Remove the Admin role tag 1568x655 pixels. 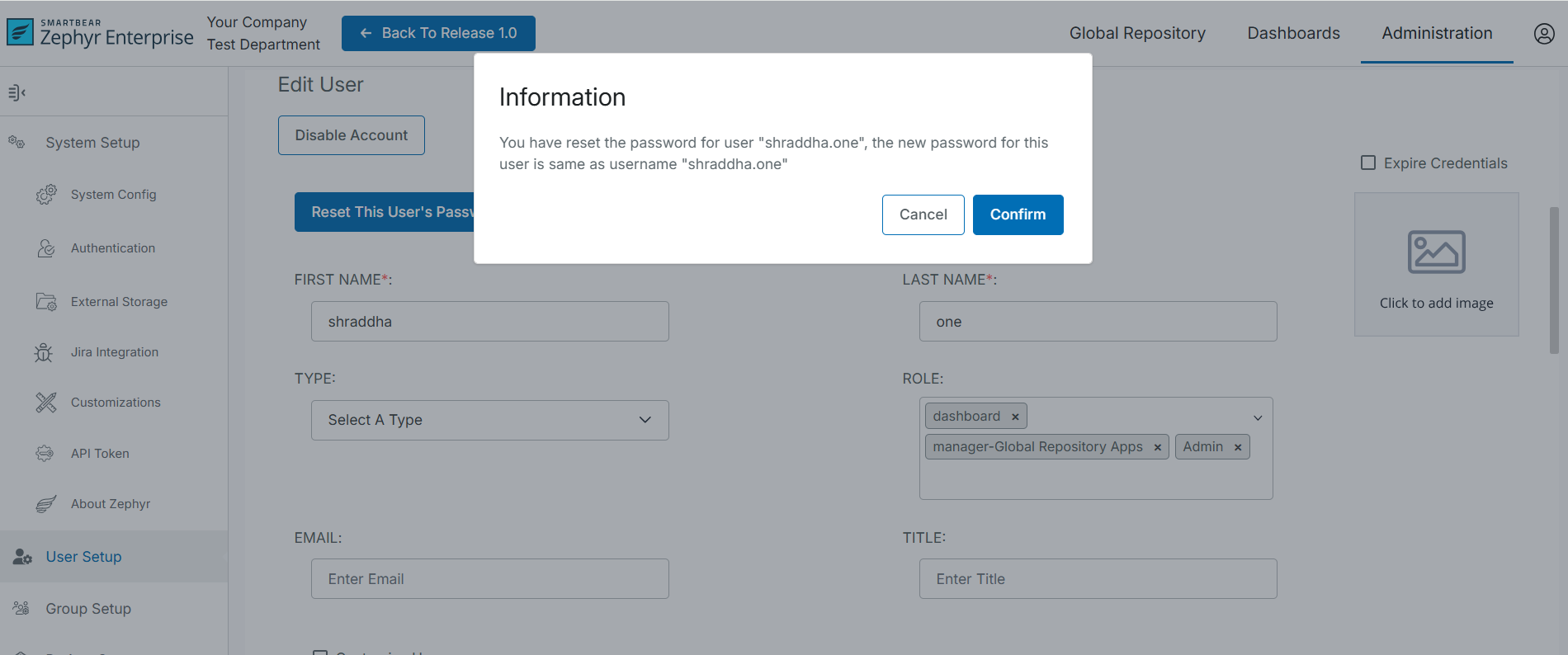pos(1238,448)
